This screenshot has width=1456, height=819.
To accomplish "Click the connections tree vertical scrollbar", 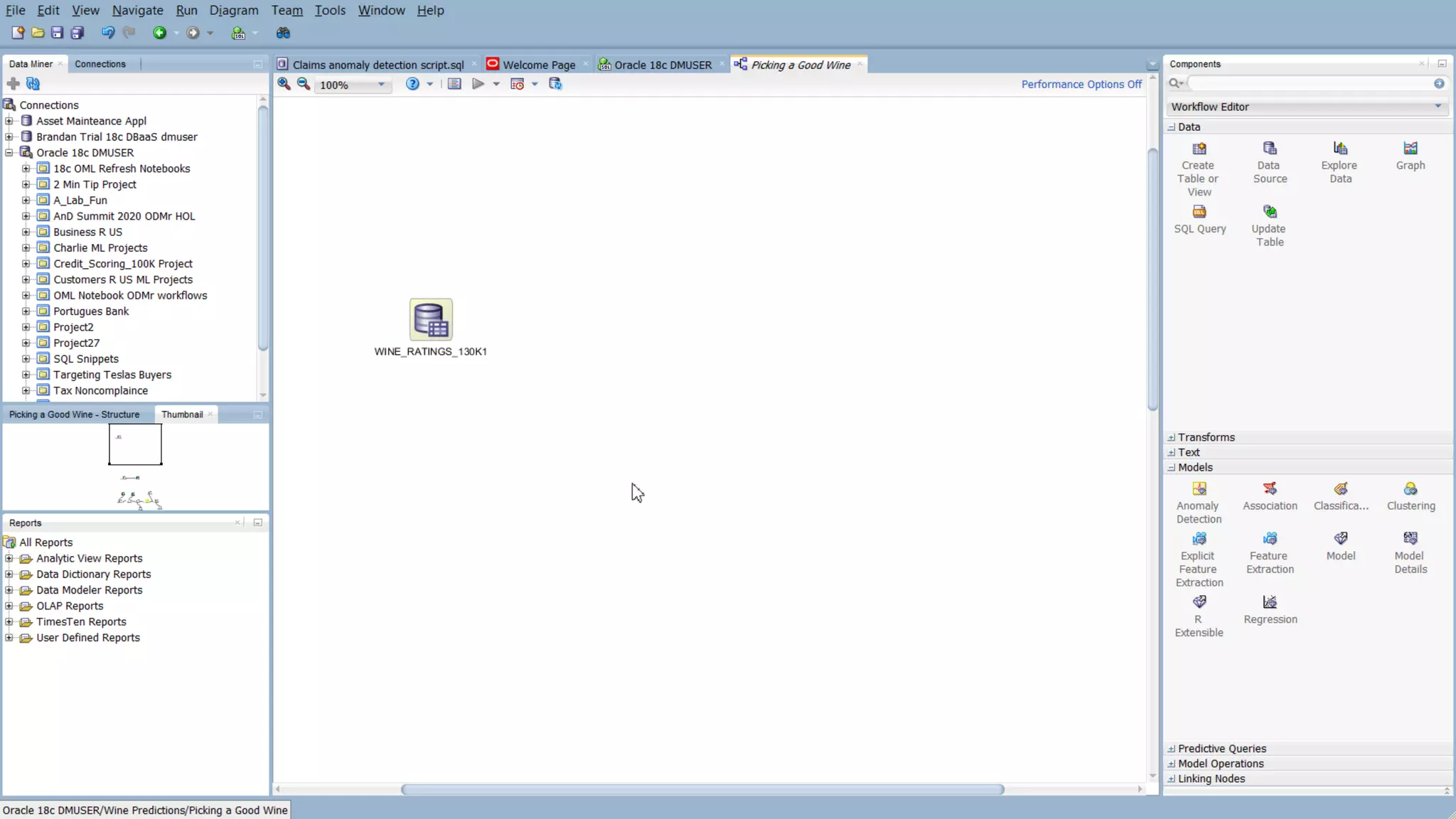I will [263, 227].
